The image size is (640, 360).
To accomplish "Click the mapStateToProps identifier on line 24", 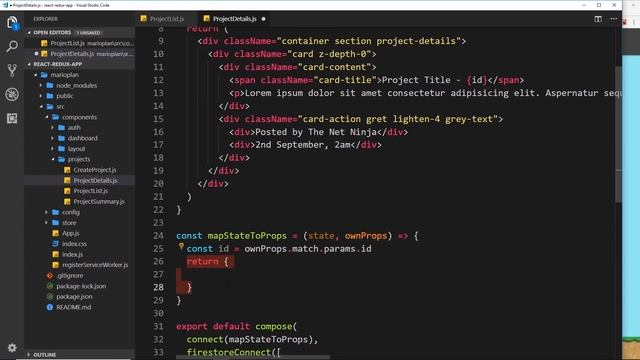I will click(247, 236).
